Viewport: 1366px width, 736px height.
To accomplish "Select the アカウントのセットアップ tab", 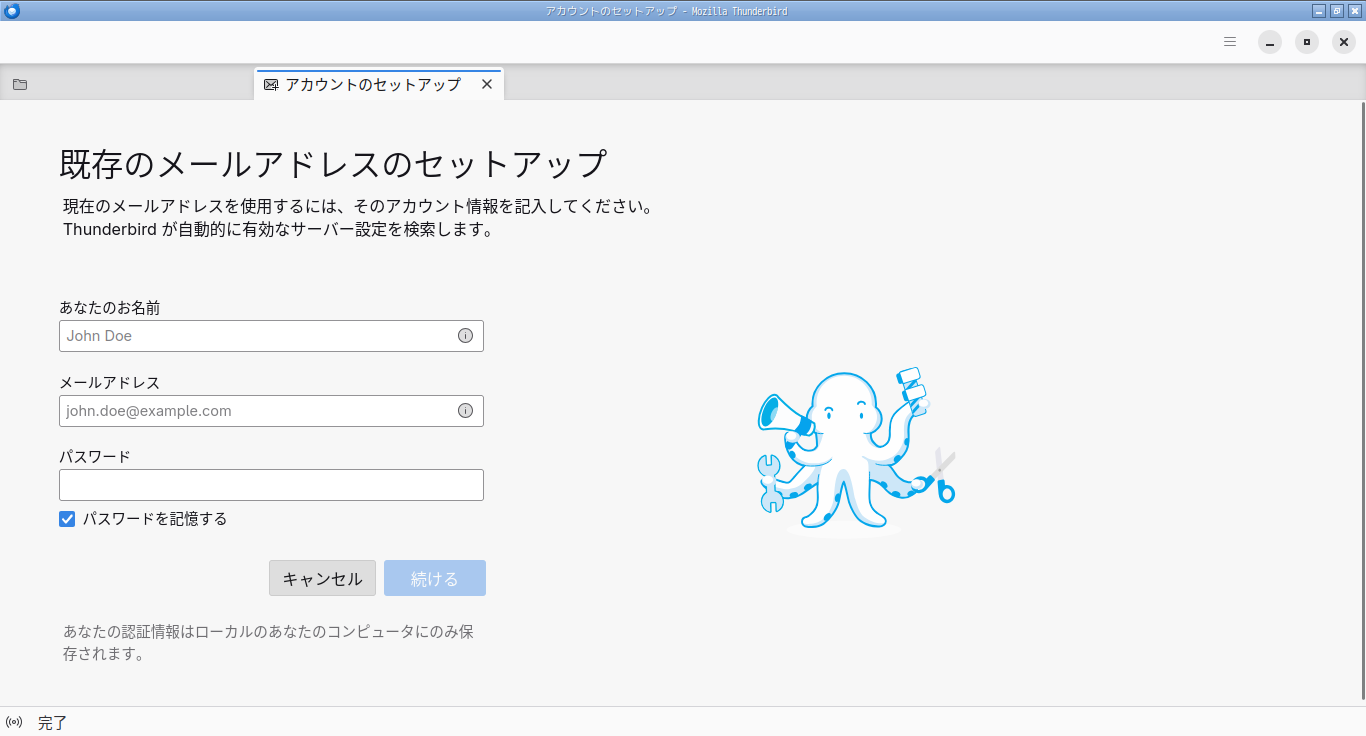I will pos(379,85).
